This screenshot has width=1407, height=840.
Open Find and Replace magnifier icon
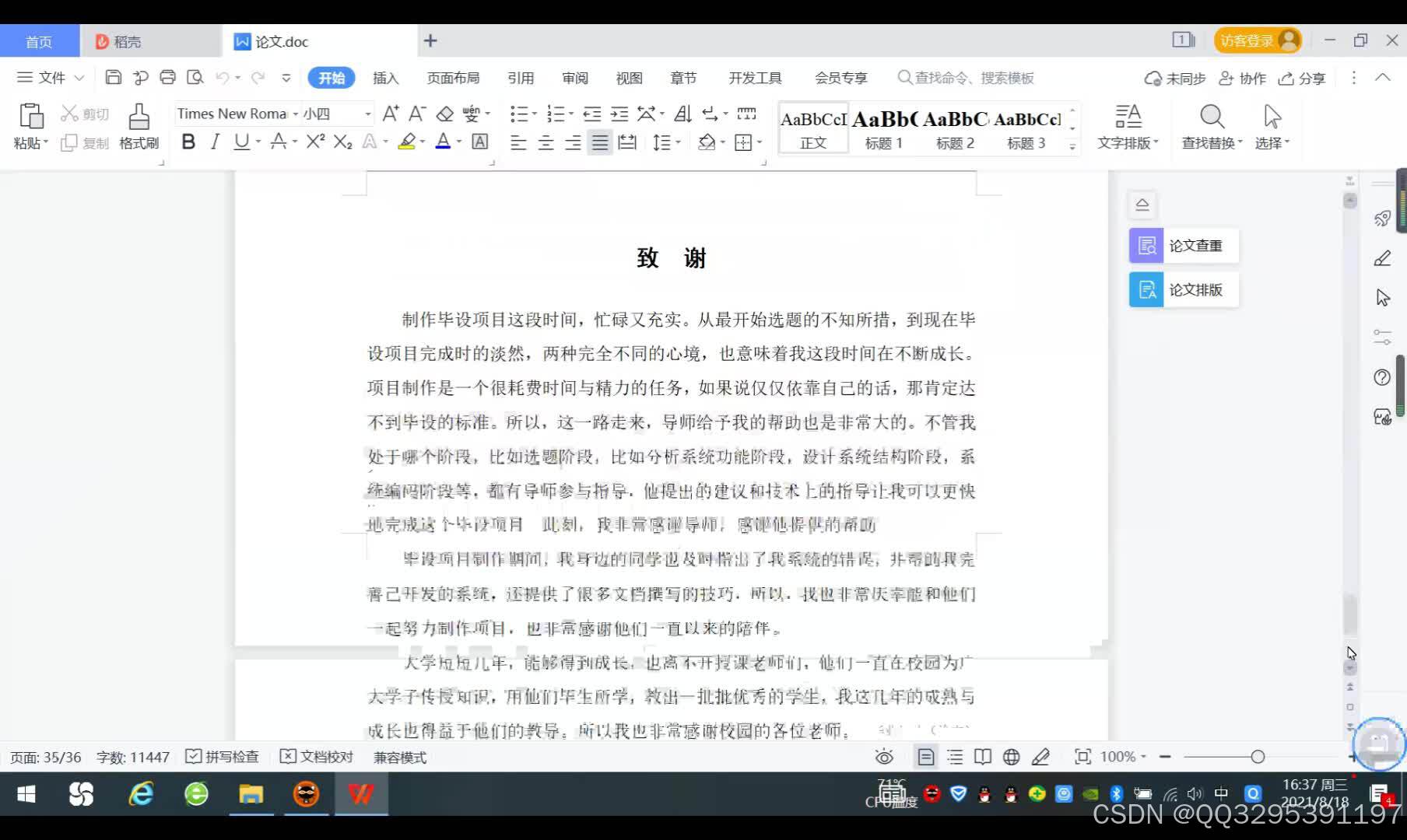tap(1212, 117)
